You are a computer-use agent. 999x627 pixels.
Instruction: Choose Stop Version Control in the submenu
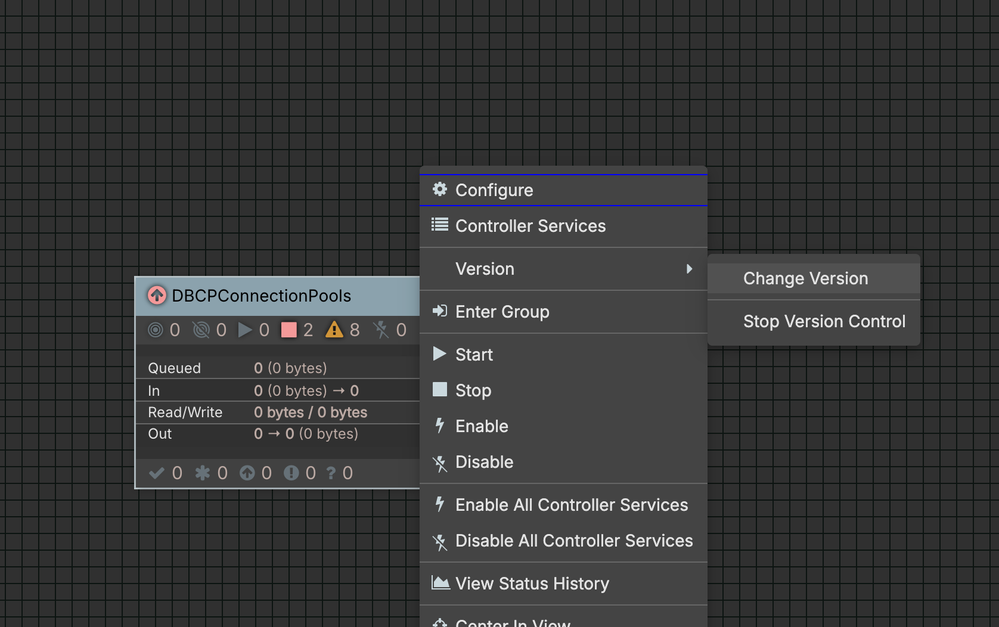click(814, 321)
